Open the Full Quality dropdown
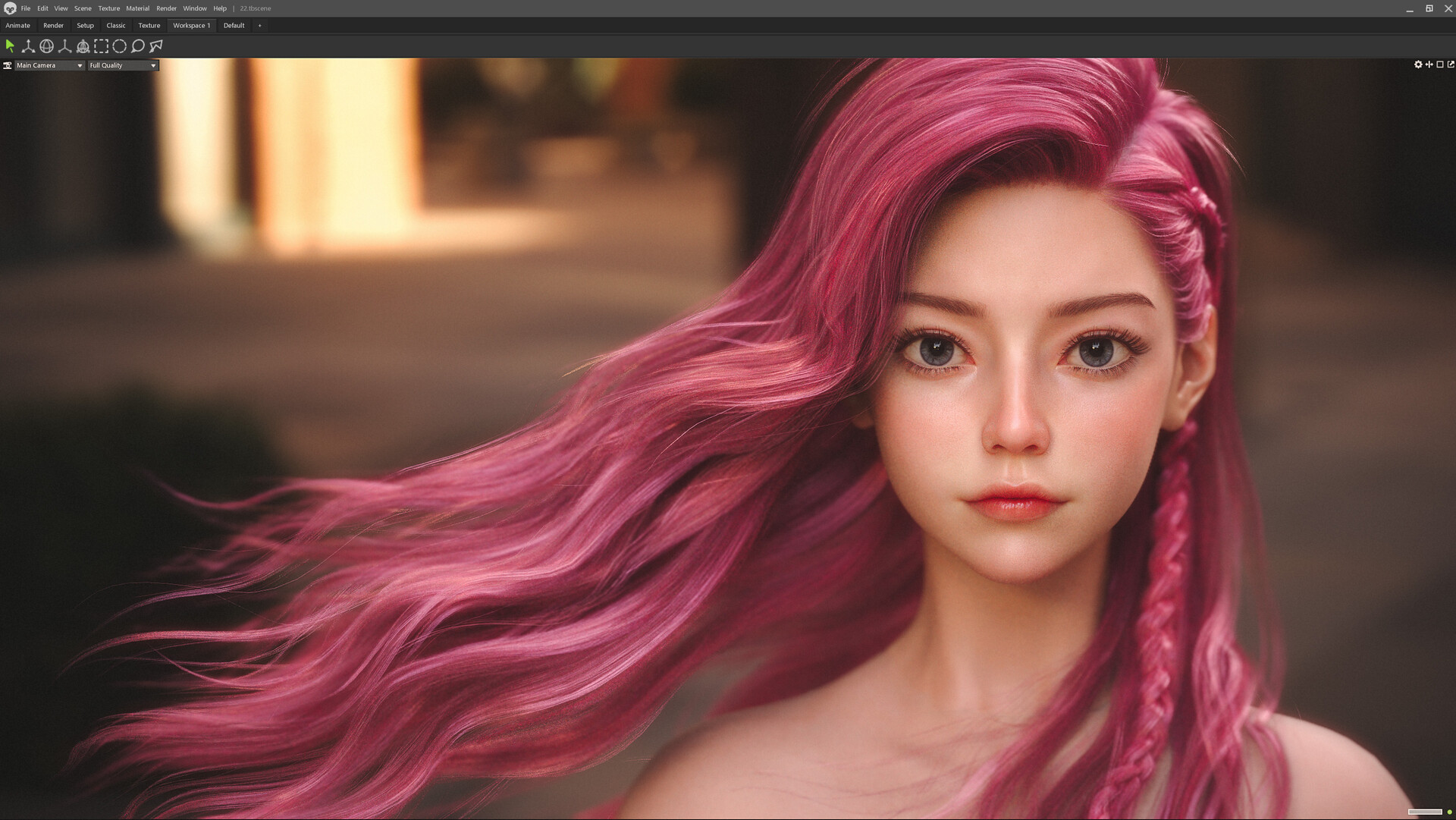The image size is (1456, 820). 123,65
